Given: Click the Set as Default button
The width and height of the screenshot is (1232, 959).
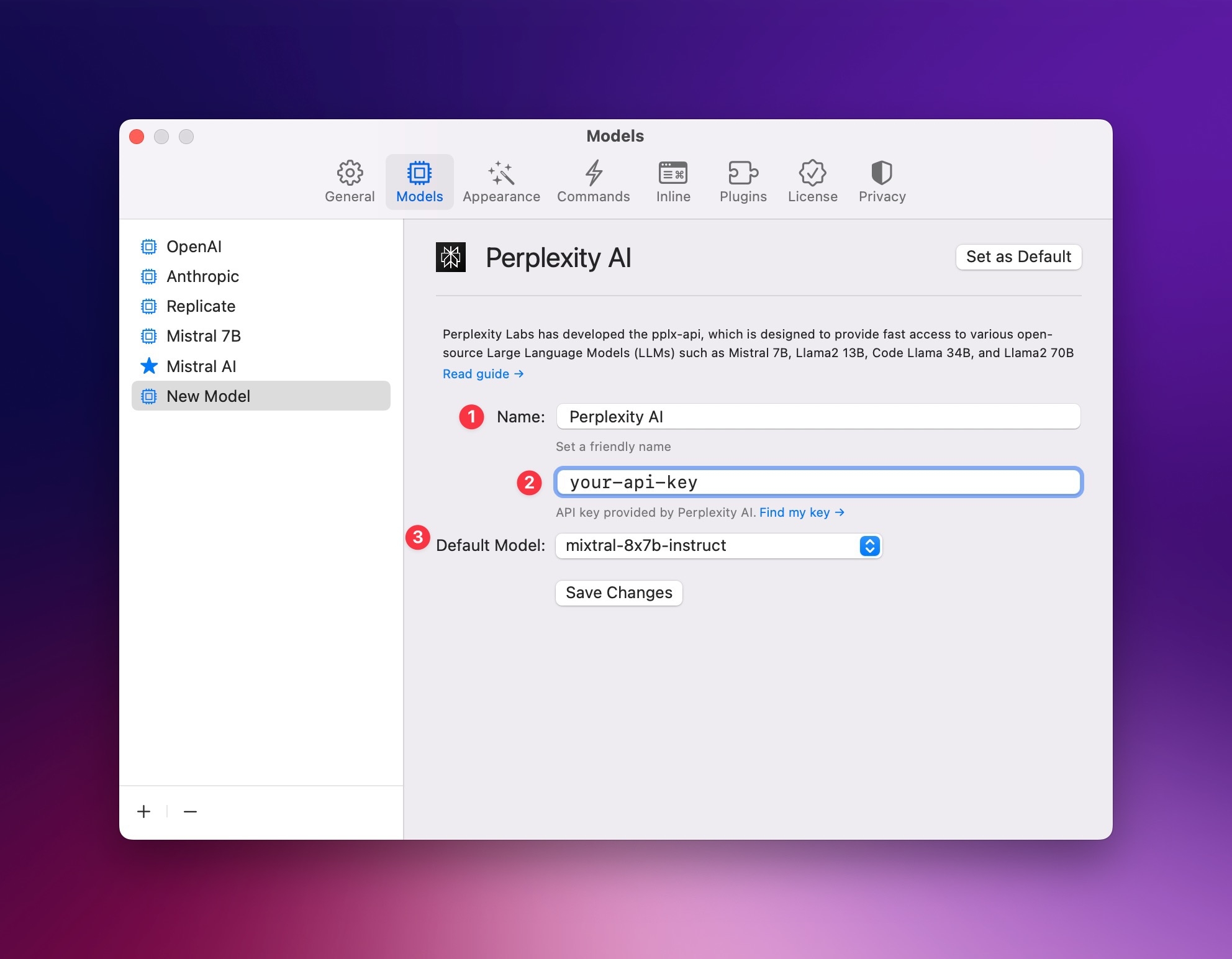Looking at the screenshot, I should (x=1018, y=257).
